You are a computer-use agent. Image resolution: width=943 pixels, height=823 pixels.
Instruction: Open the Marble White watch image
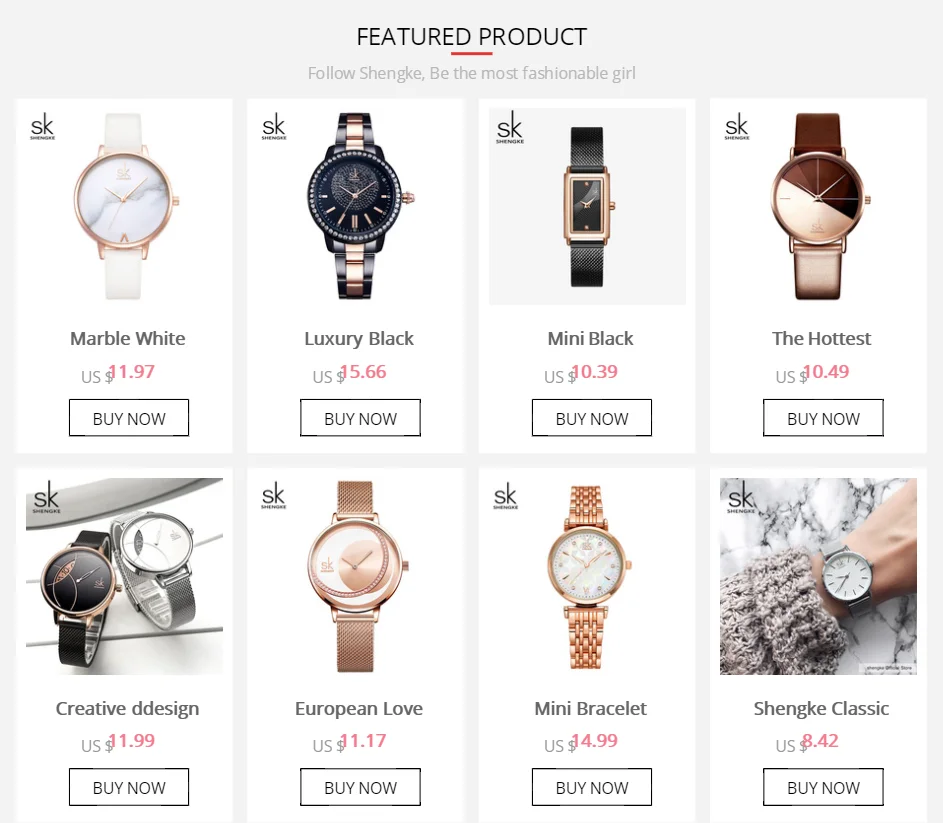click(x=124, y=206)
